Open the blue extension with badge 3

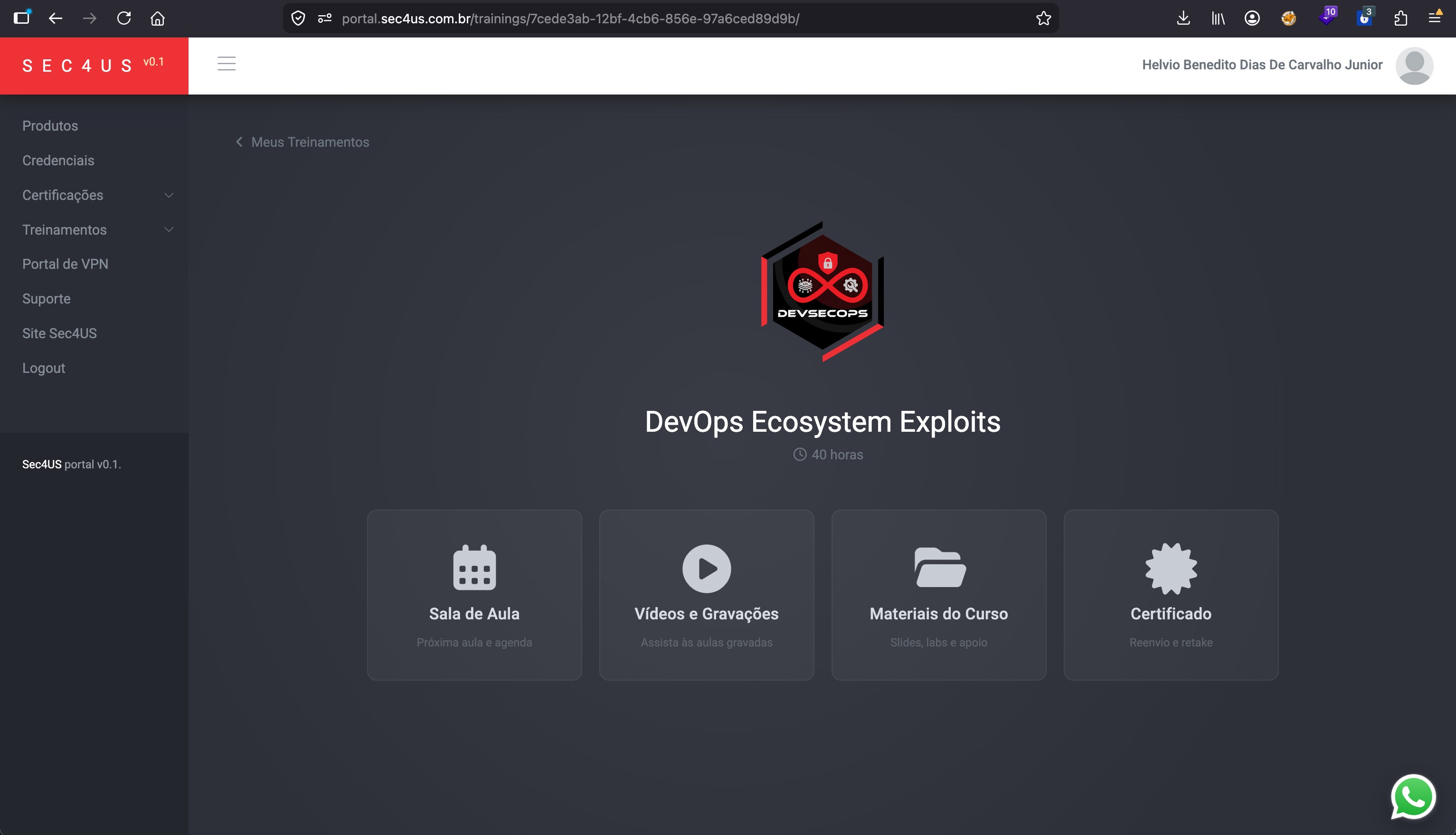coord(1365,16)
